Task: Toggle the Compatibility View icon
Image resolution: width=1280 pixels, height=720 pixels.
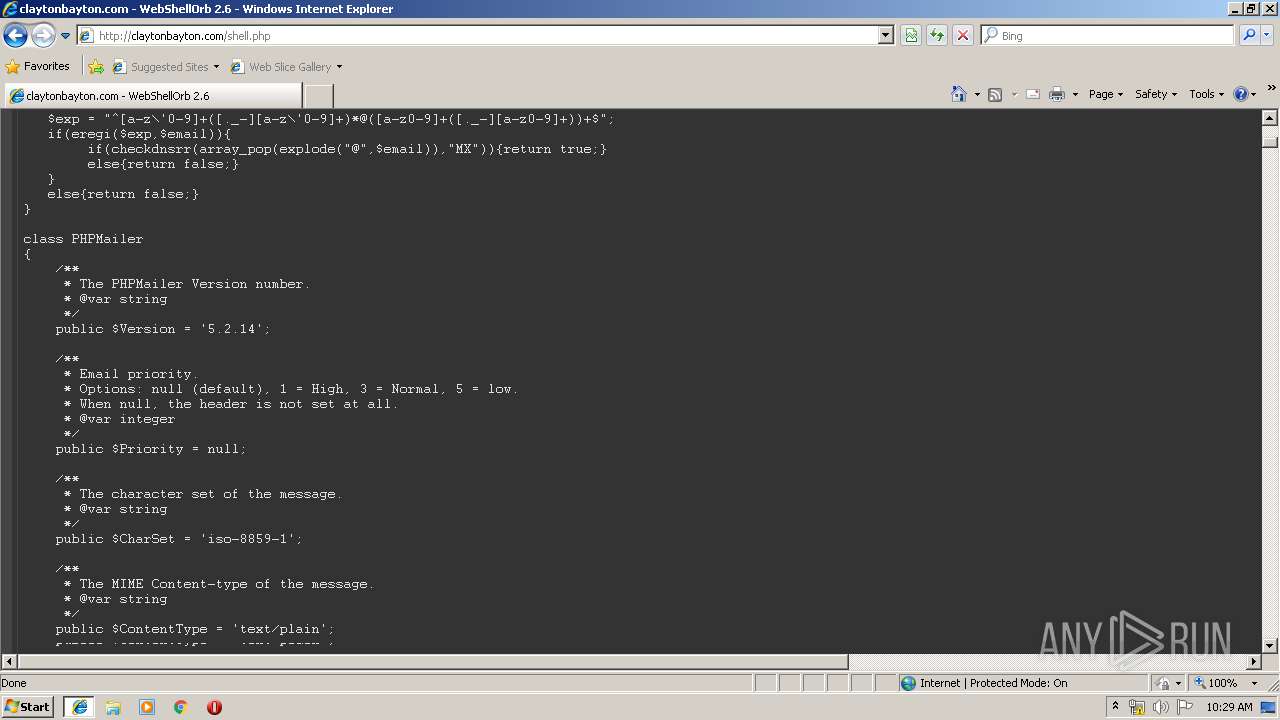Action: [911, 36]
